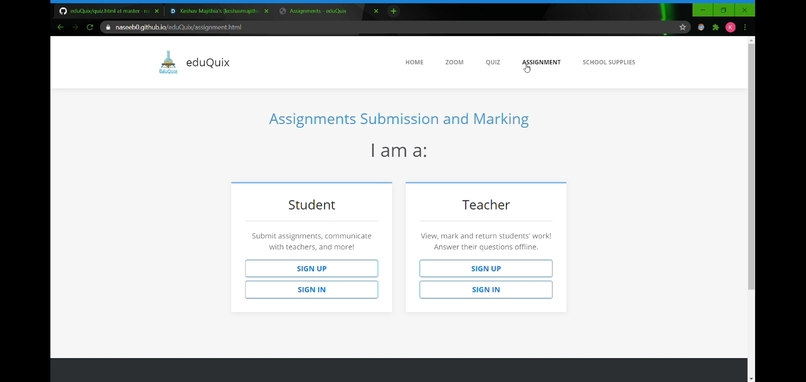The height and width of the screenshot is (382, 806).
Task: Click the Teacher SIGN UP button
Action: pos(486,268)
